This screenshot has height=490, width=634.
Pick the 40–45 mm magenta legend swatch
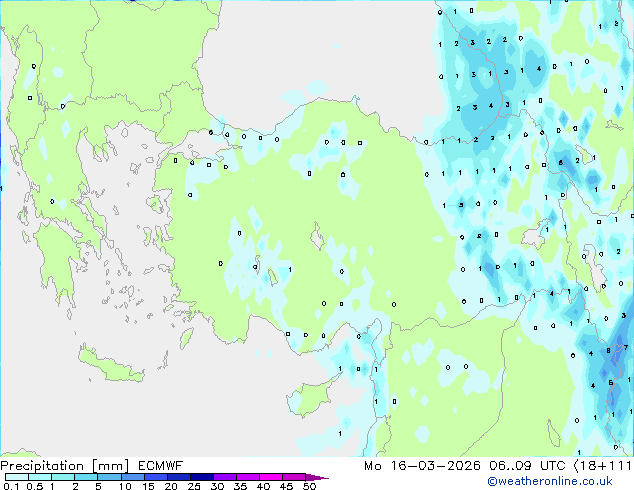pyautogui.click(x=271, y=477)
